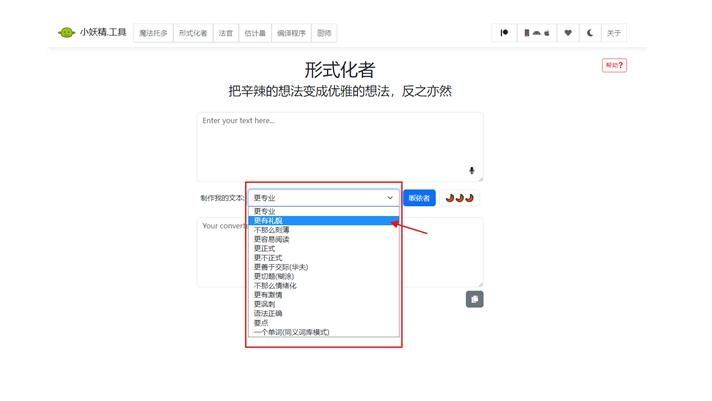Pick the 语法正确 option
712x401 pixels.
(x=324, y=313)
